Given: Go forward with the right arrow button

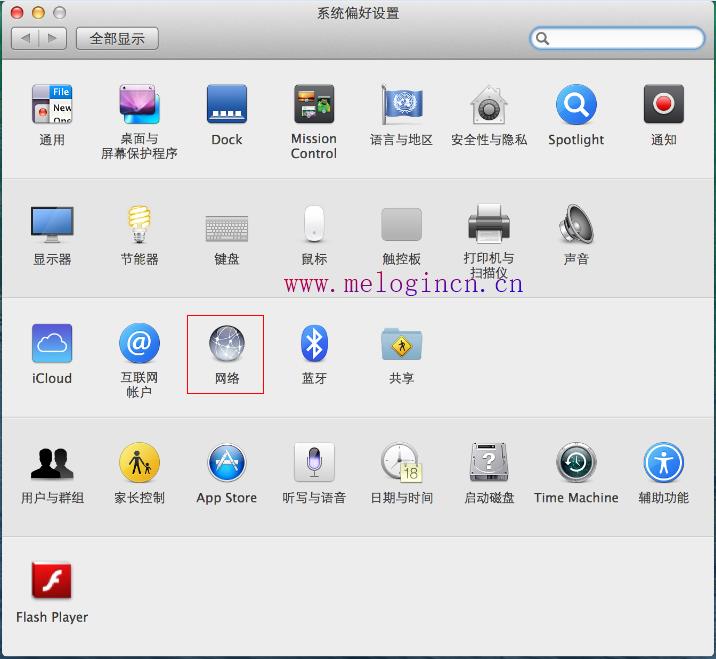Looking at the screenshot, I should click(53, 38).
